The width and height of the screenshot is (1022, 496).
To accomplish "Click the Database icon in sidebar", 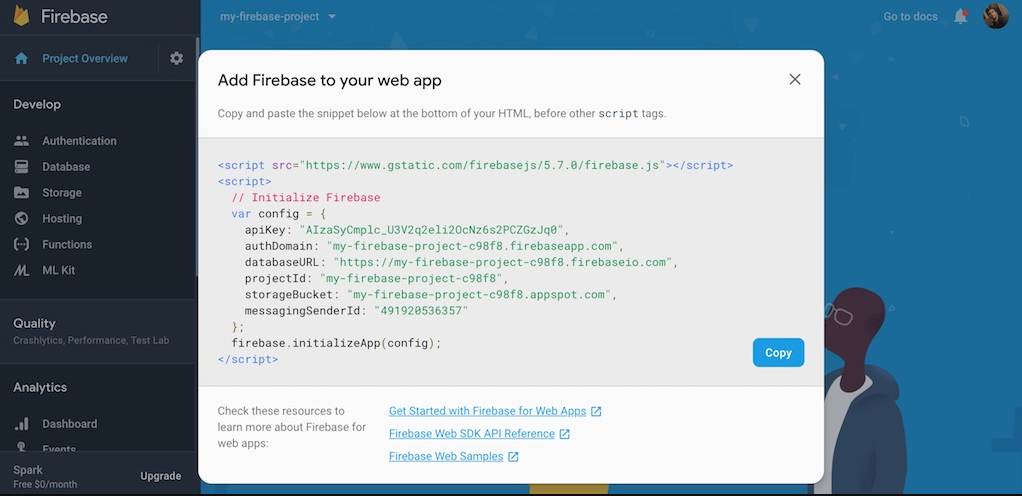I will tap(22, 167).
